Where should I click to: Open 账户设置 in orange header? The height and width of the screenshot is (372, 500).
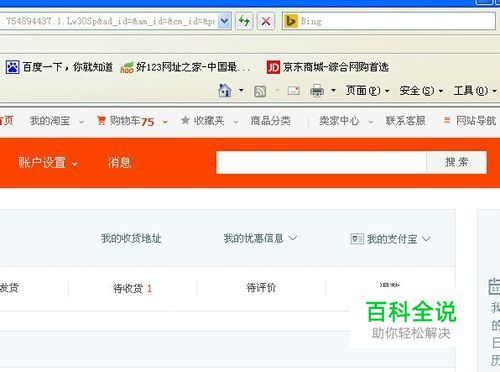tap(42, 163)
